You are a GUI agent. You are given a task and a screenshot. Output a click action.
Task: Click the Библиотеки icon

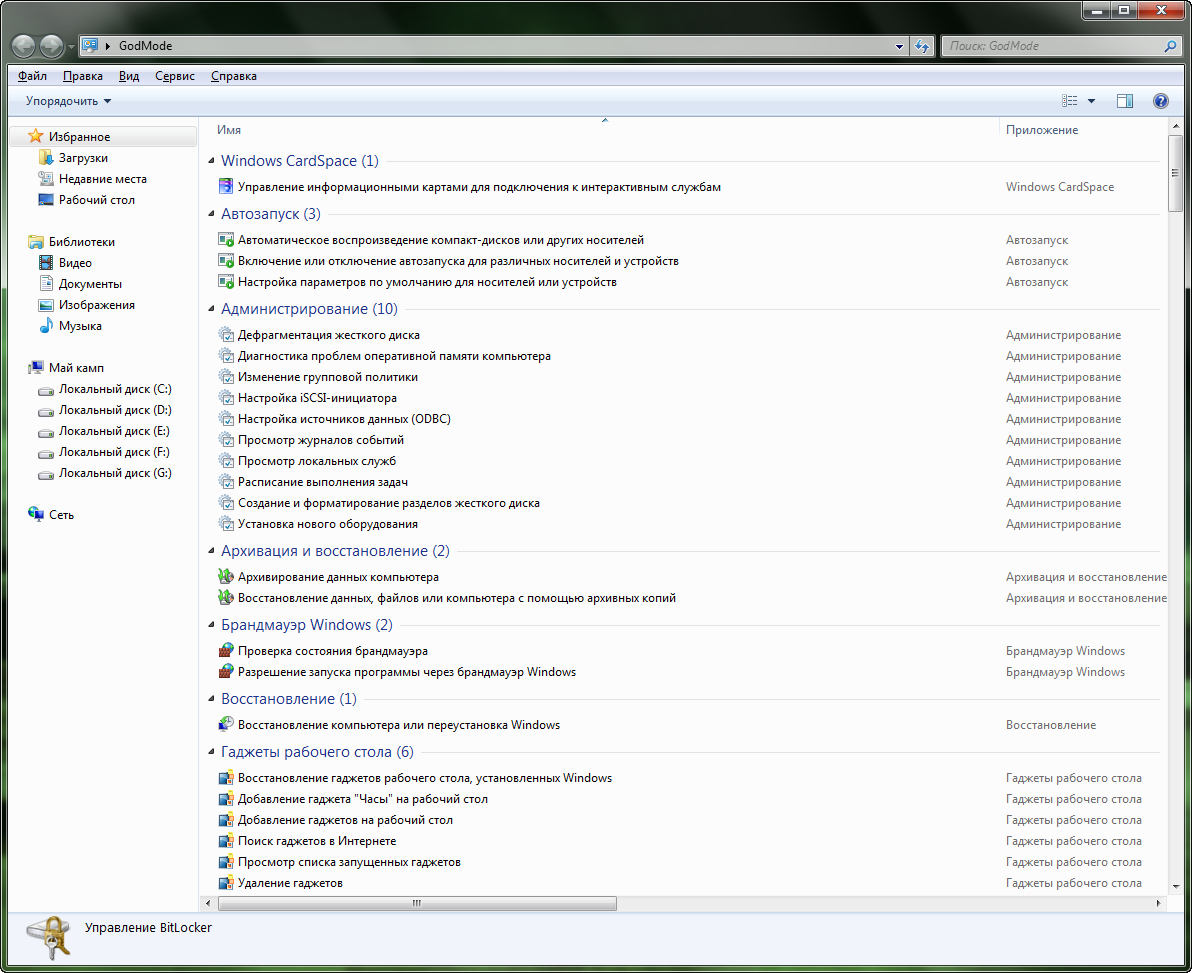tap(36, 242)
